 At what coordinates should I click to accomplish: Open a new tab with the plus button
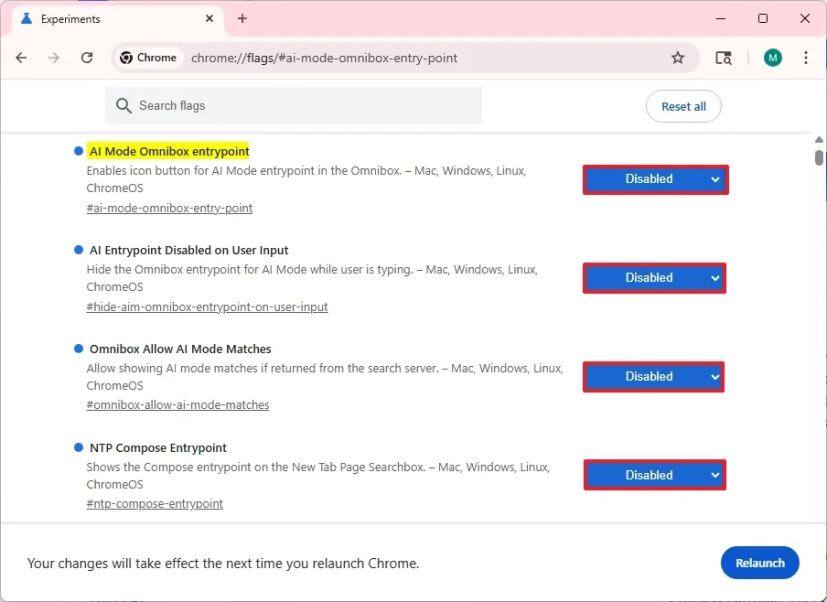coord(242,18)
